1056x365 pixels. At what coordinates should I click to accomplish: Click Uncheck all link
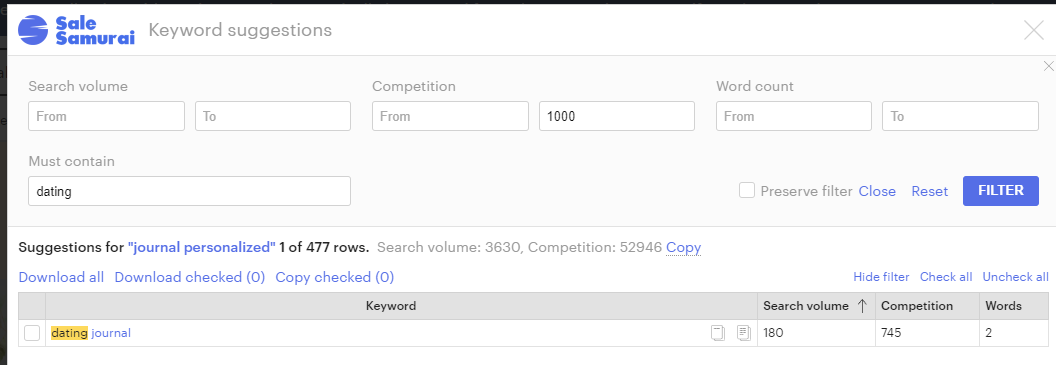click(x=1016, y=277)
